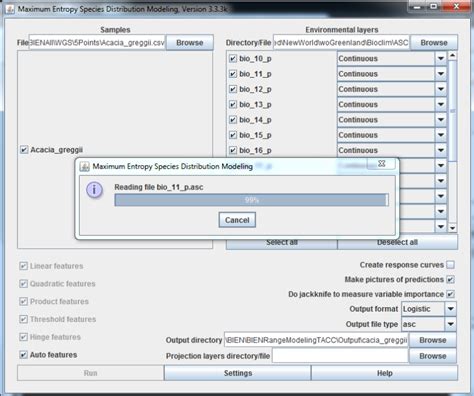This screenshot has width=474, height=396.
Task: Toggle the bio_10_p layer checkbox
Action: point(233,59)
